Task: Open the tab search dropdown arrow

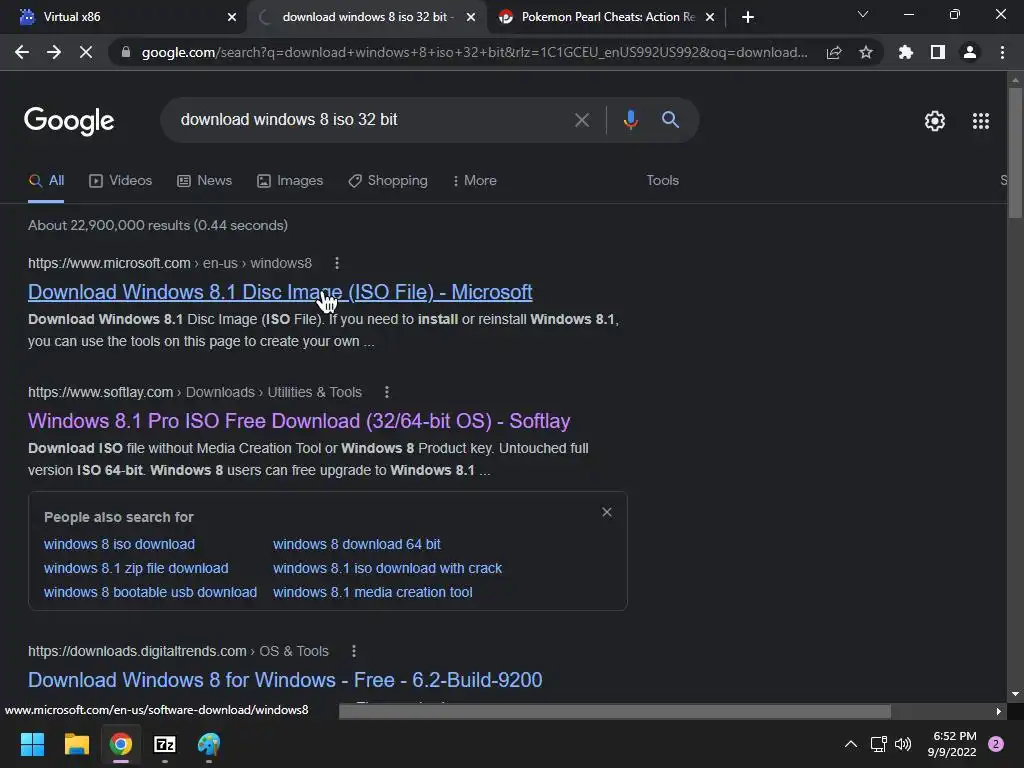Action: click(x=863, y=14)
